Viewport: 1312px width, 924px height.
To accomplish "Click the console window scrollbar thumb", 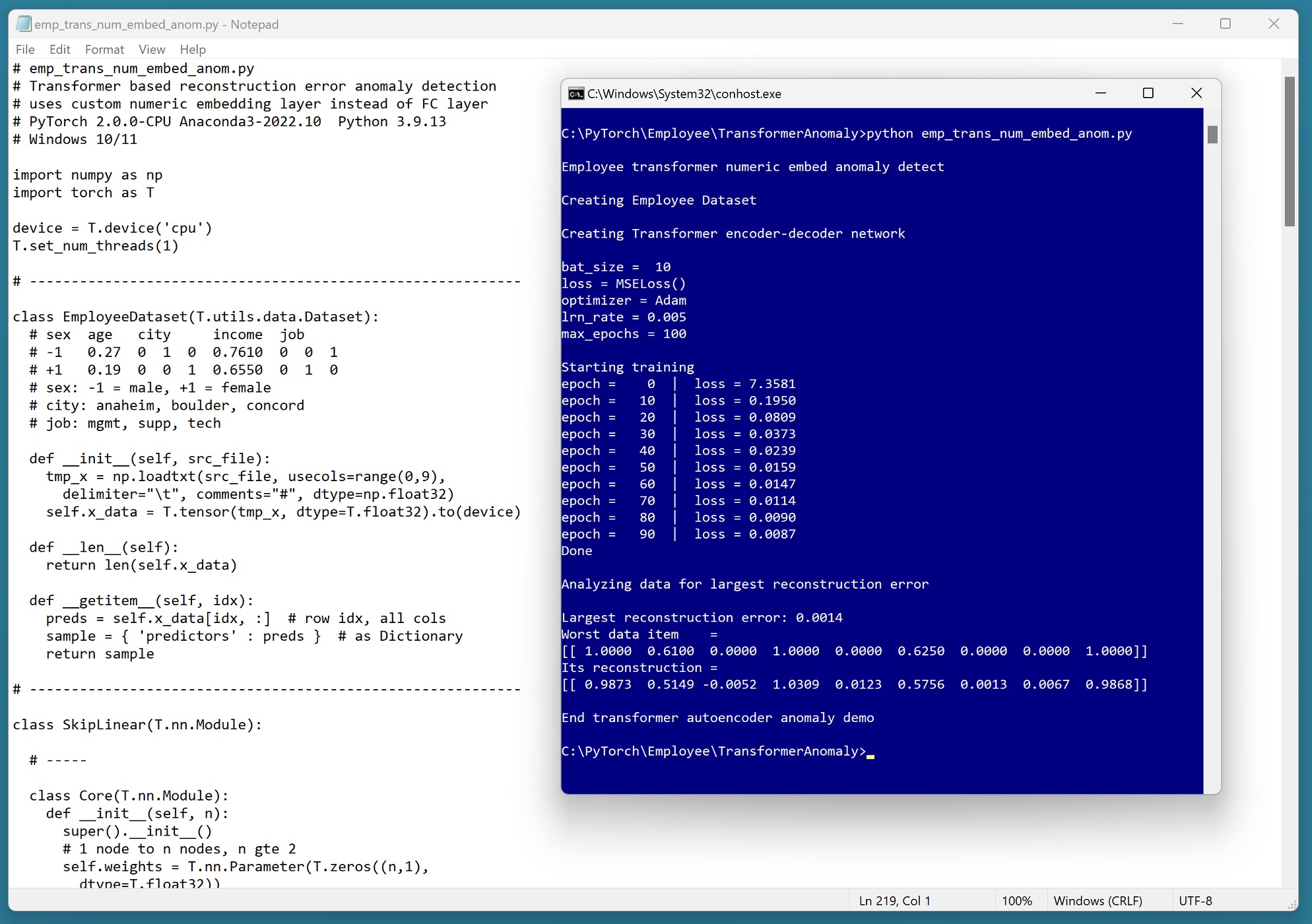I will [1212, 135].
